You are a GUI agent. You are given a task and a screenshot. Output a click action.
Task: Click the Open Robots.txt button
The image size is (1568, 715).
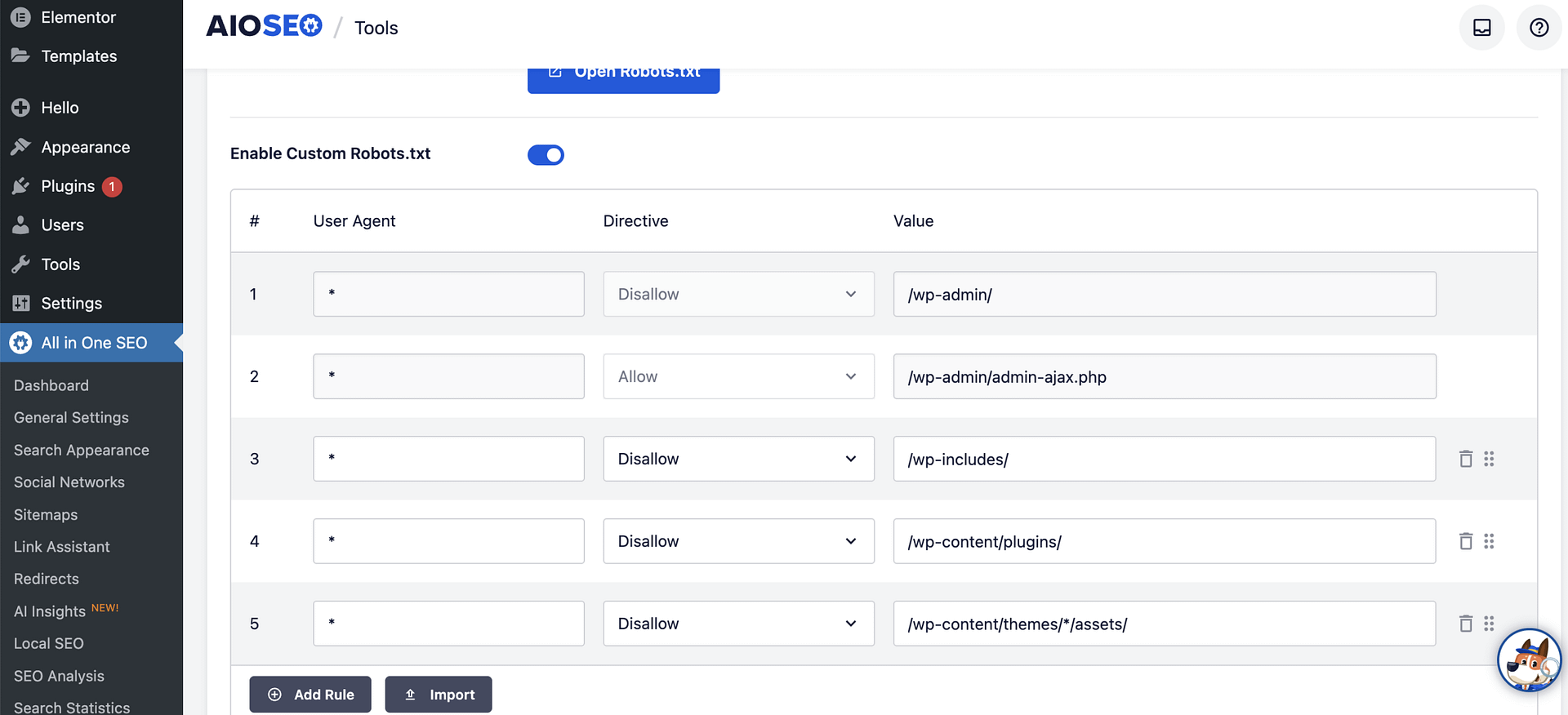(623, 77)
